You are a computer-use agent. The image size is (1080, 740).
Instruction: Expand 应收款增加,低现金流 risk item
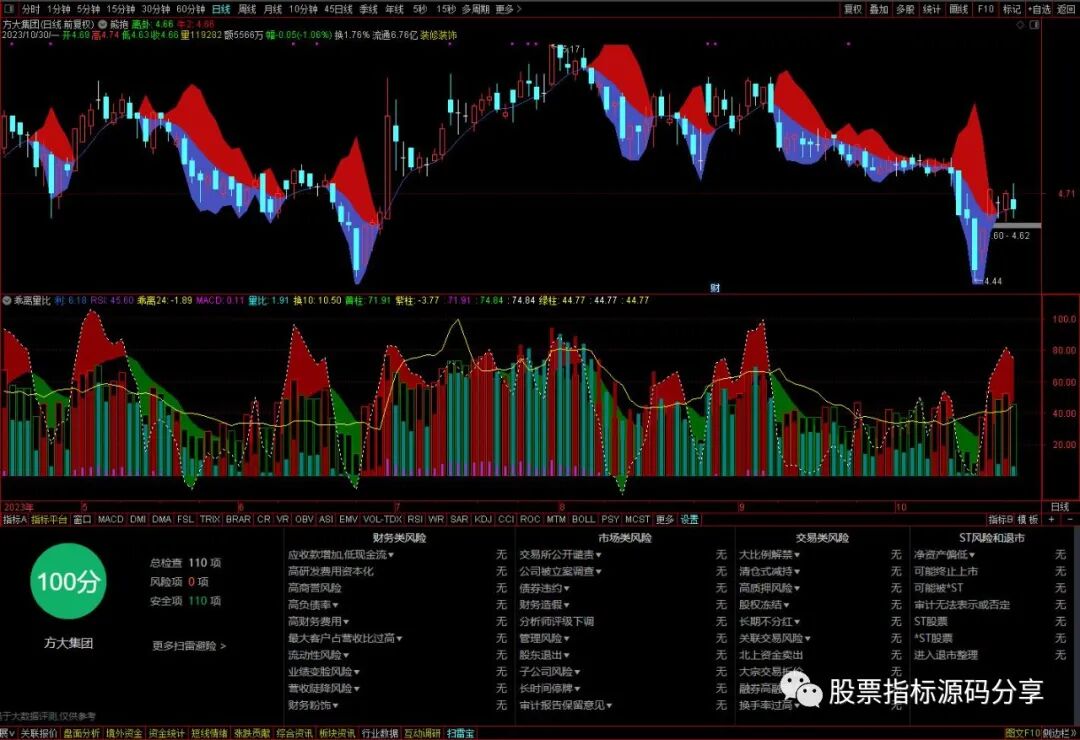coord(341,555)
